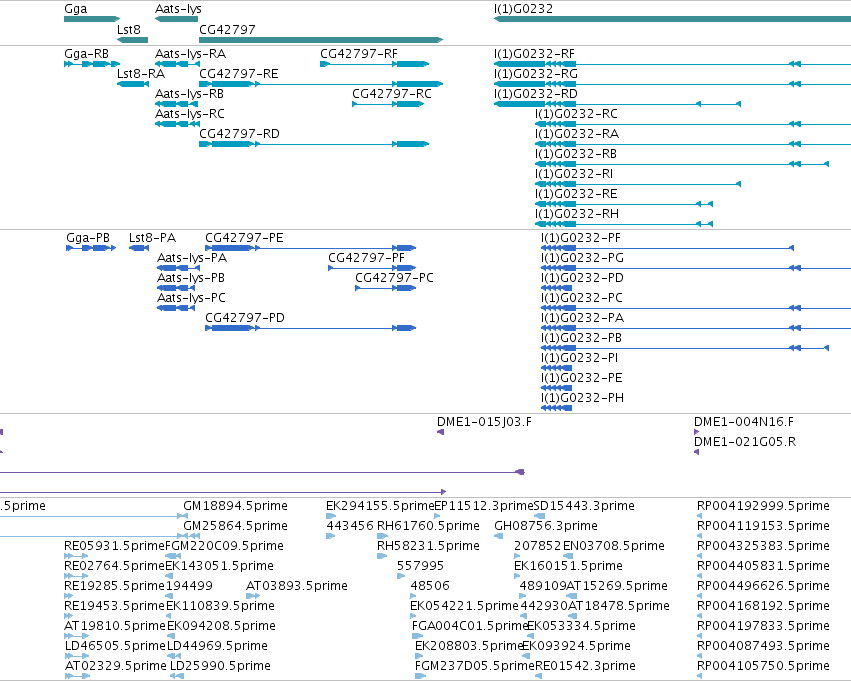The height and width of the screenshot is (681, 851).
Task: Click the l(1)G0232-PG protein label
Action: [x=582, y=258]
